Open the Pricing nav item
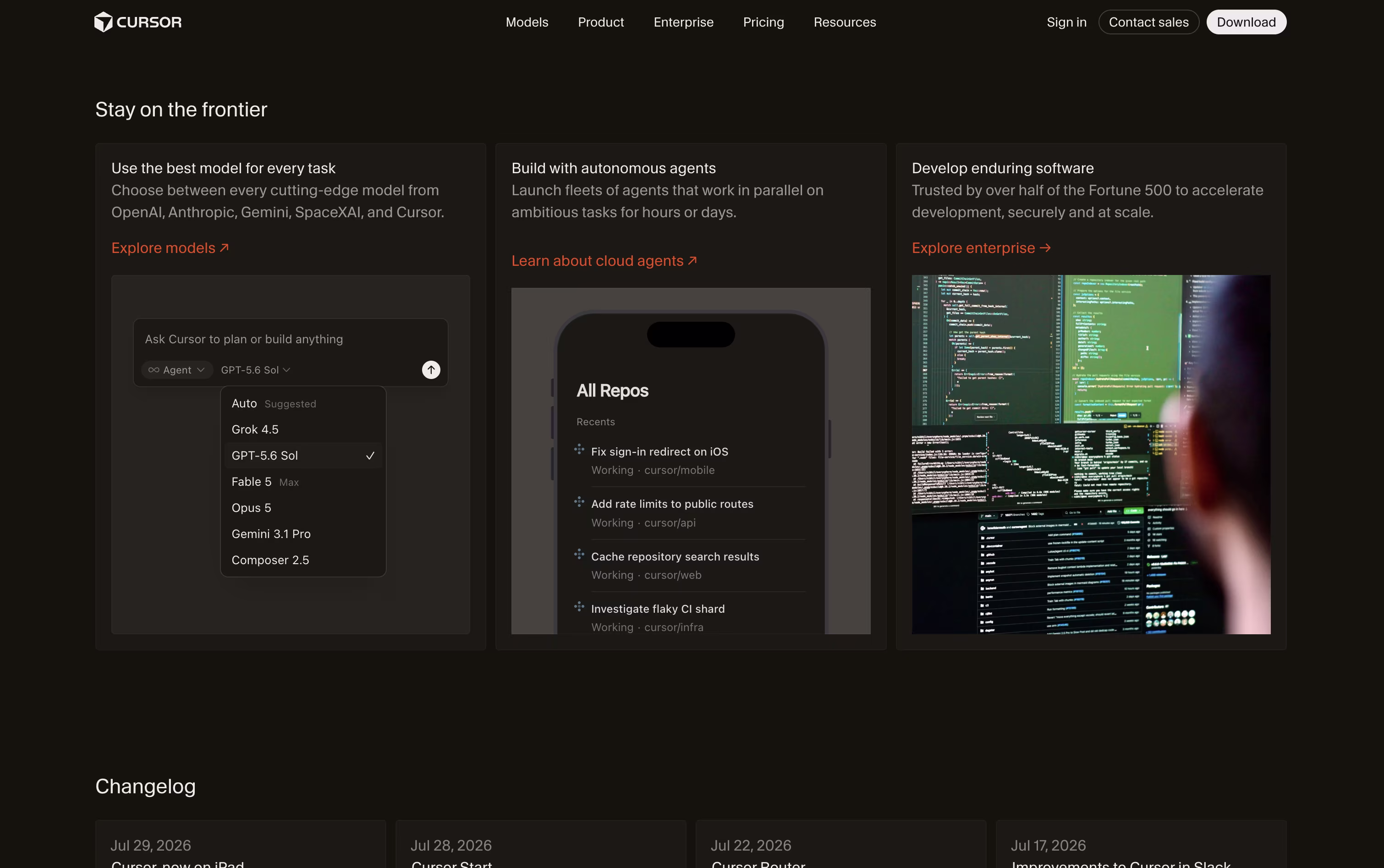The image size is (1384, 868). (763, 22)
